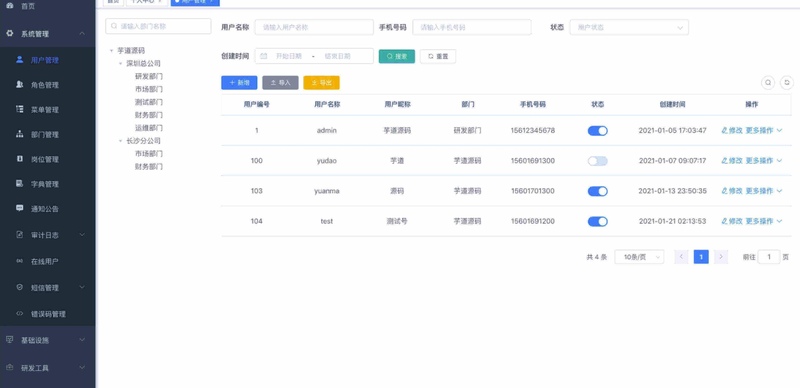
Task: Collapse the 系统管理 menu chevron
Action: pyautogui.click(x=82, y=34)
